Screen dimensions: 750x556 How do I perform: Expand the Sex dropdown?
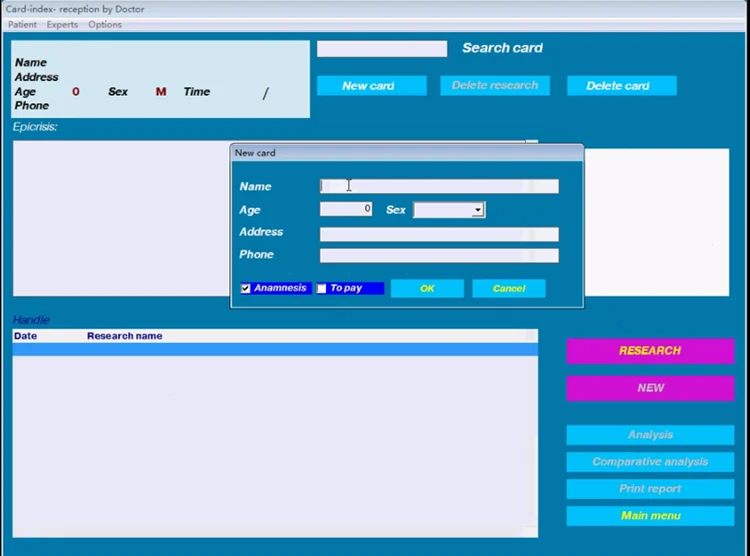click(x=477, y=210)
